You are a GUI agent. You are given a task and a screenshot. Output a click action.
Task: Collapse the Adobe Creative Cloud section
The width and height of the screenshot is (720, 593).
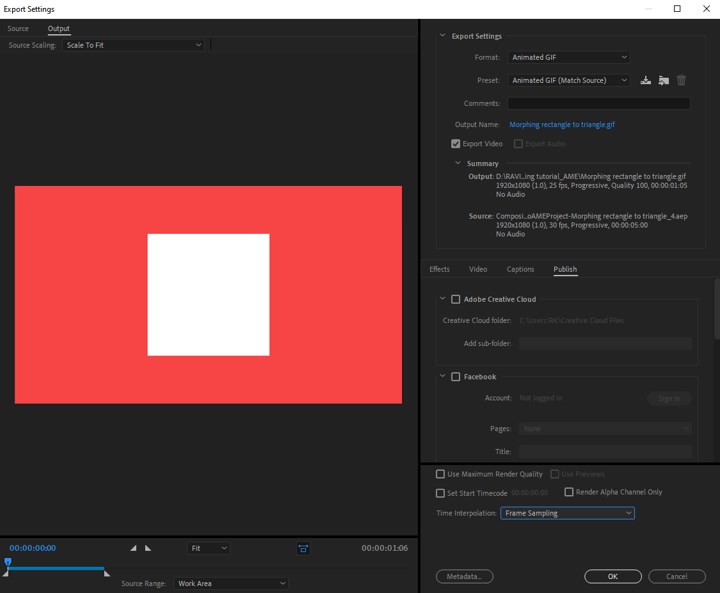coord(442,299)
